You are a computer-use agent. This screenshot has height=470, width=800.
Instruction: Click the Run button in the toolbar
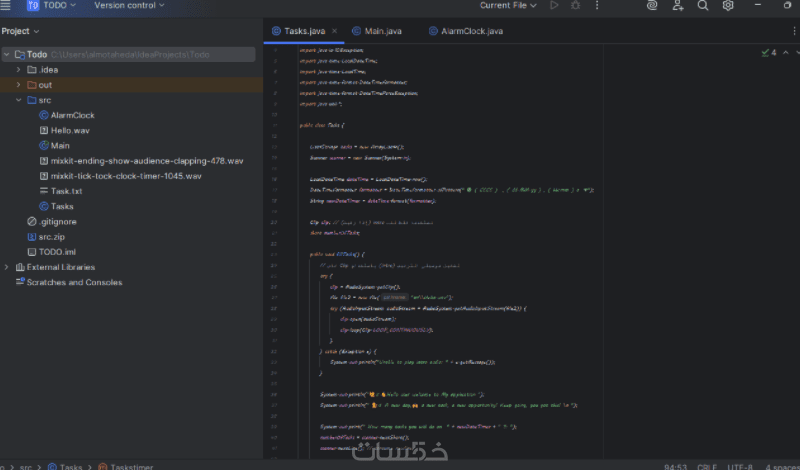pos(555,6)
